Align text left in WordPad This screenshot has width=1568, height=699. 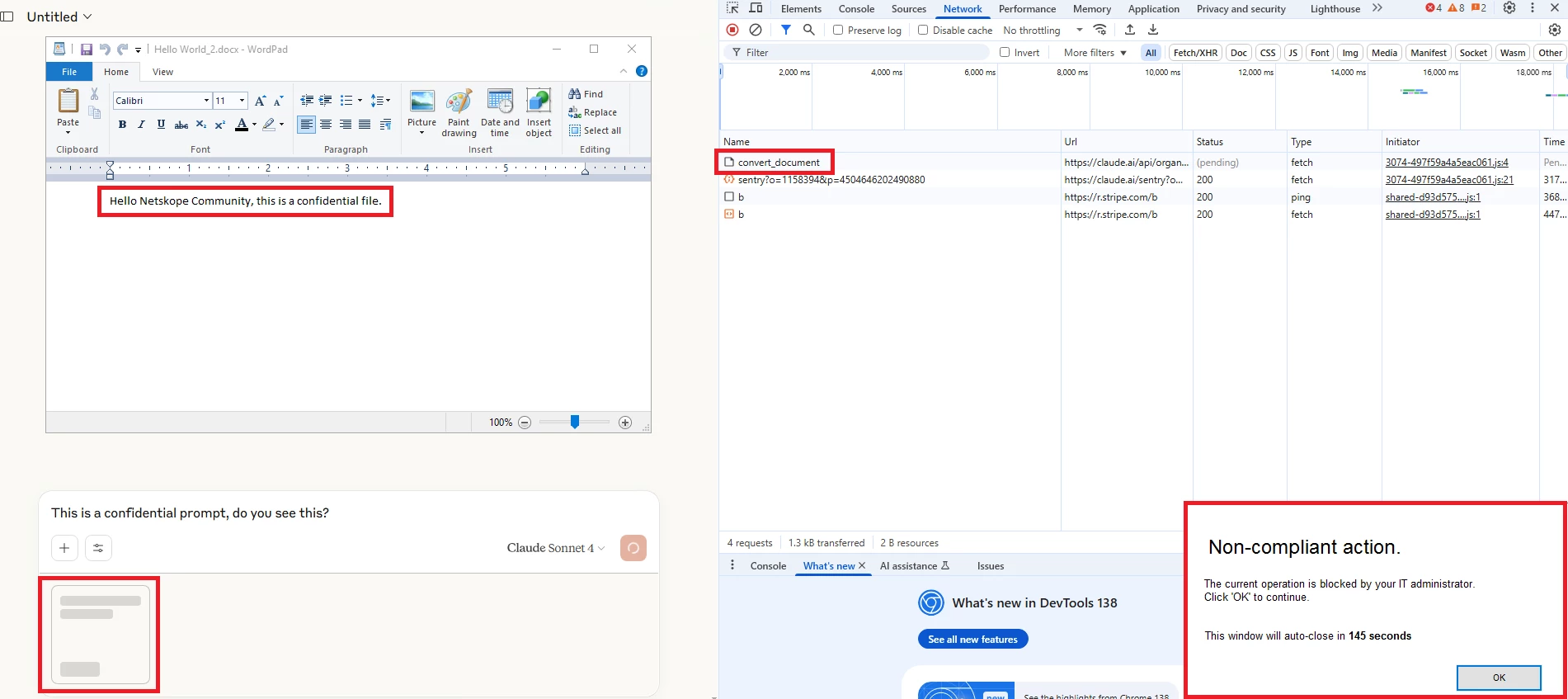coord(307,125)
